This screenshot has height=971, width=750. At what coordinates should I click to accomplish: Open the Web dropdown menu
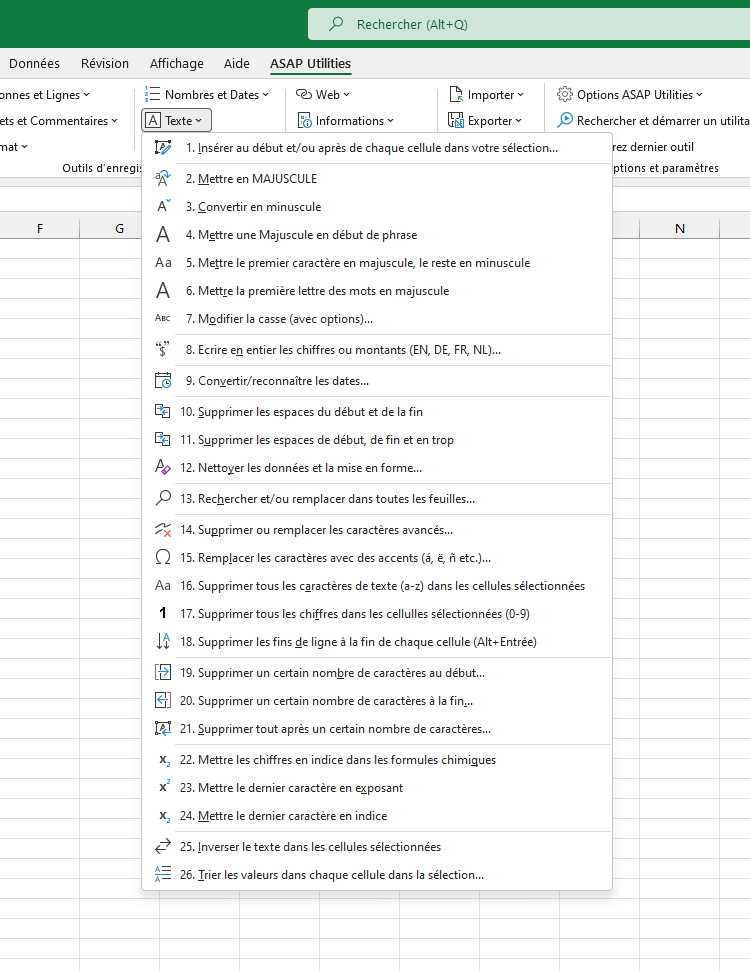323,94
